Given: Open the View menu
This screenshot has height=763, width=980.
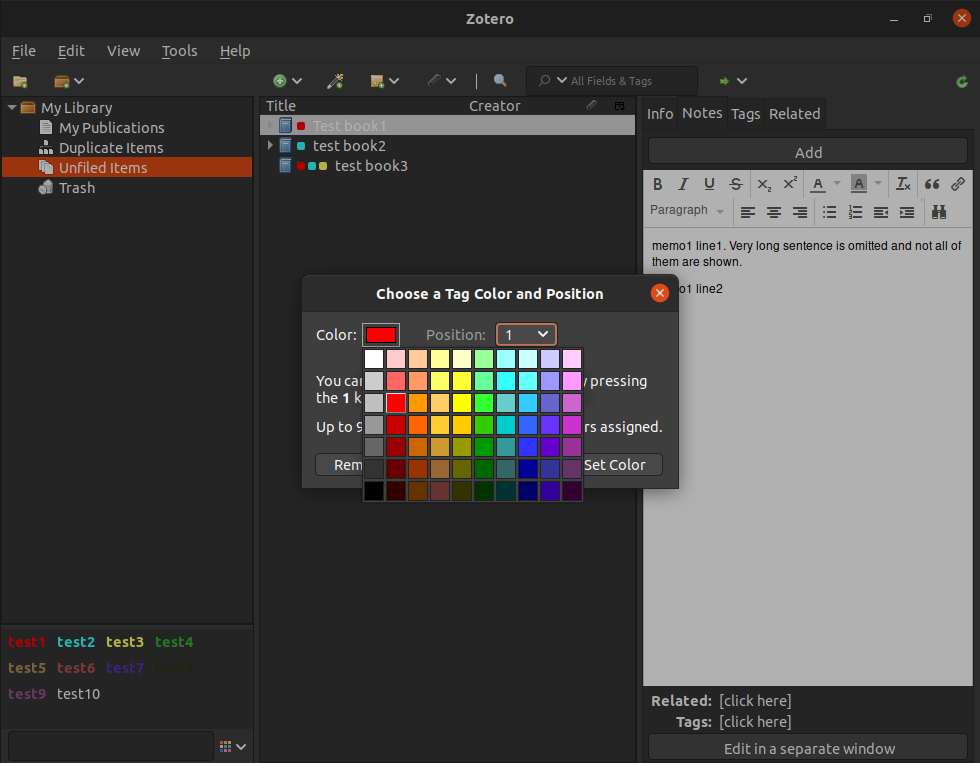Looking at the screenshot, I should pos(123,51).
